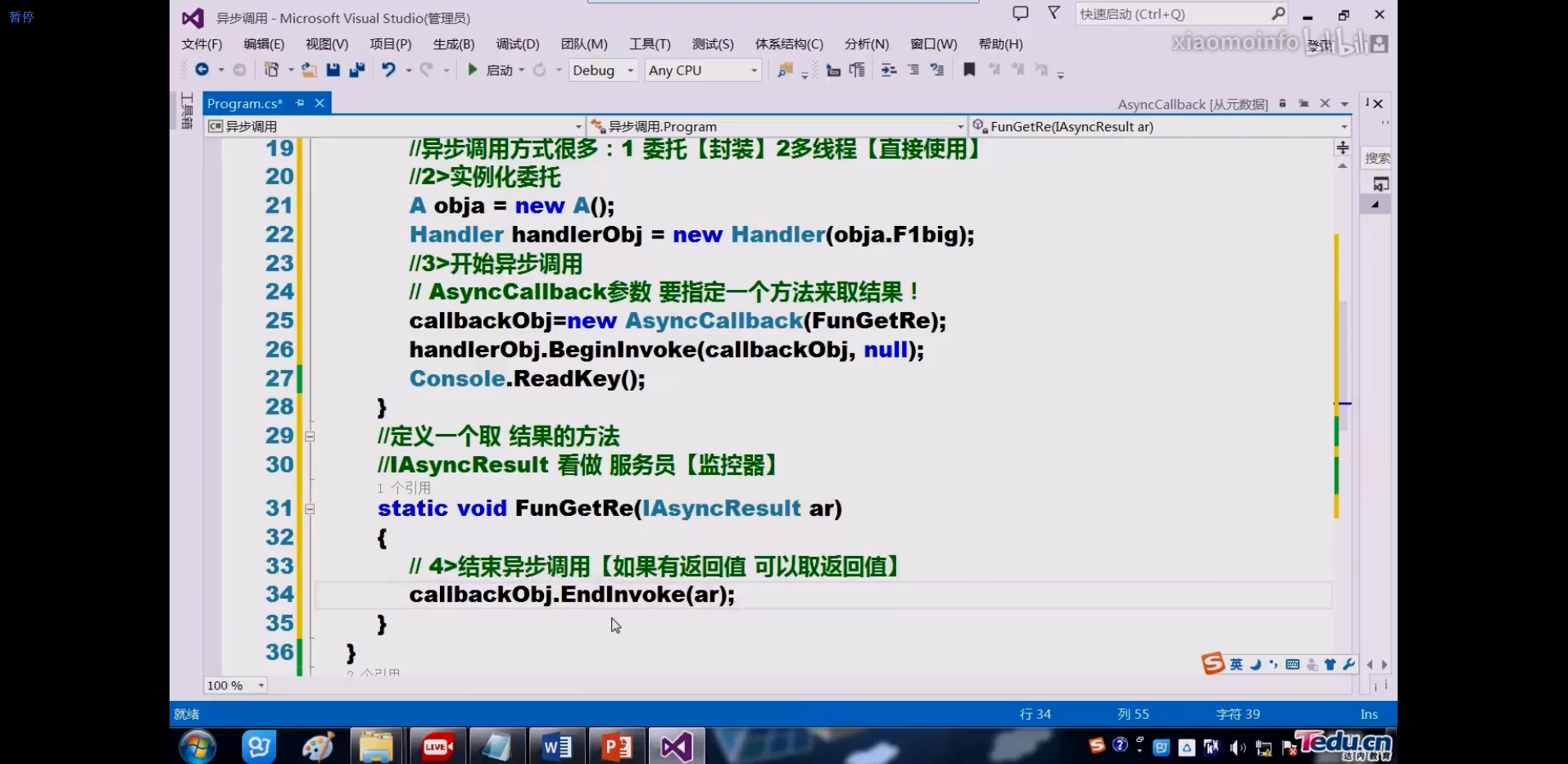1568x764 pixels.
Task: Open the 调试(D) debug menu
Action: (518, 44)
